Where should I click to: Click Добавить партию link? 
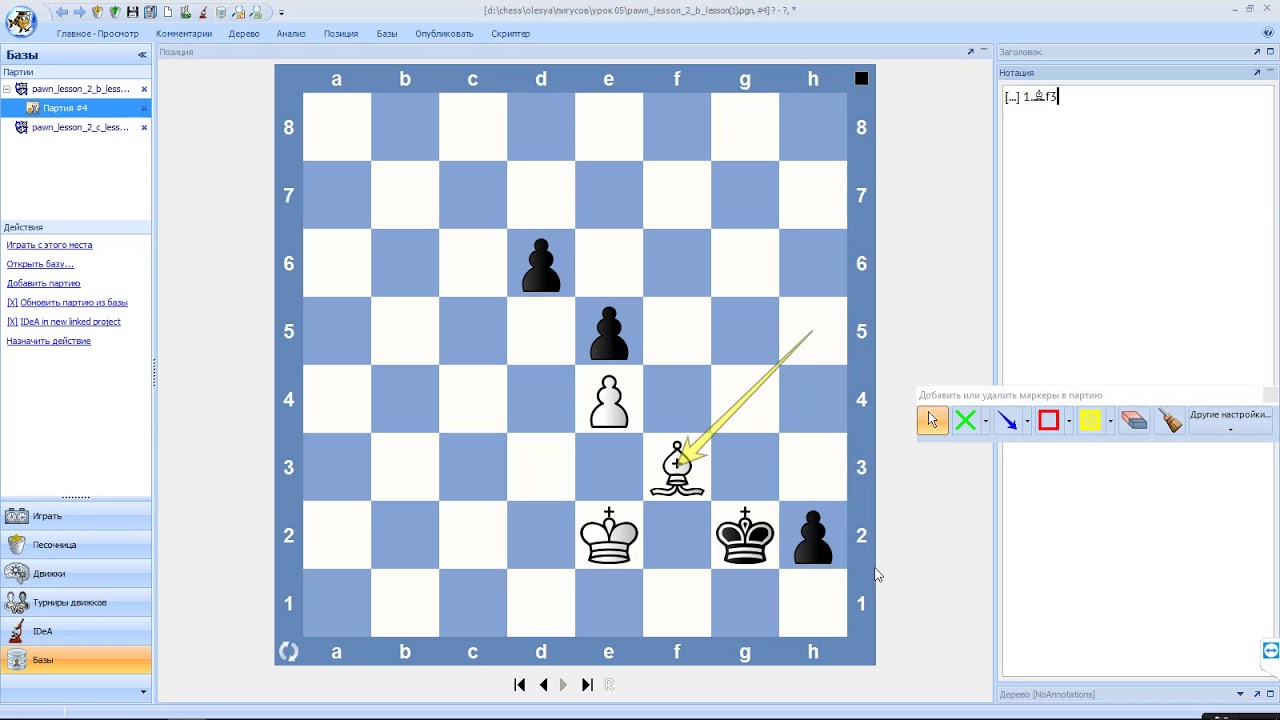click(x=43, y=283)
